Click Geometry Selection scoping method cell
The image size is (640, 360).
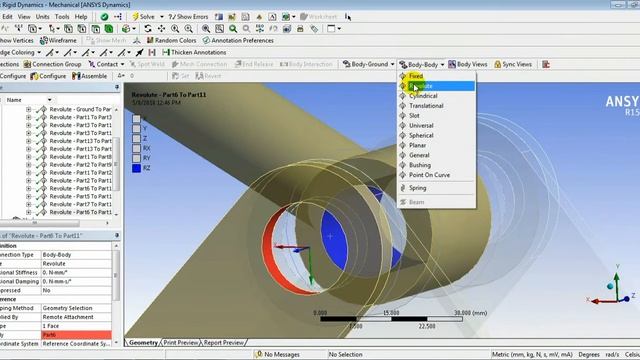[x=76, y=308]
